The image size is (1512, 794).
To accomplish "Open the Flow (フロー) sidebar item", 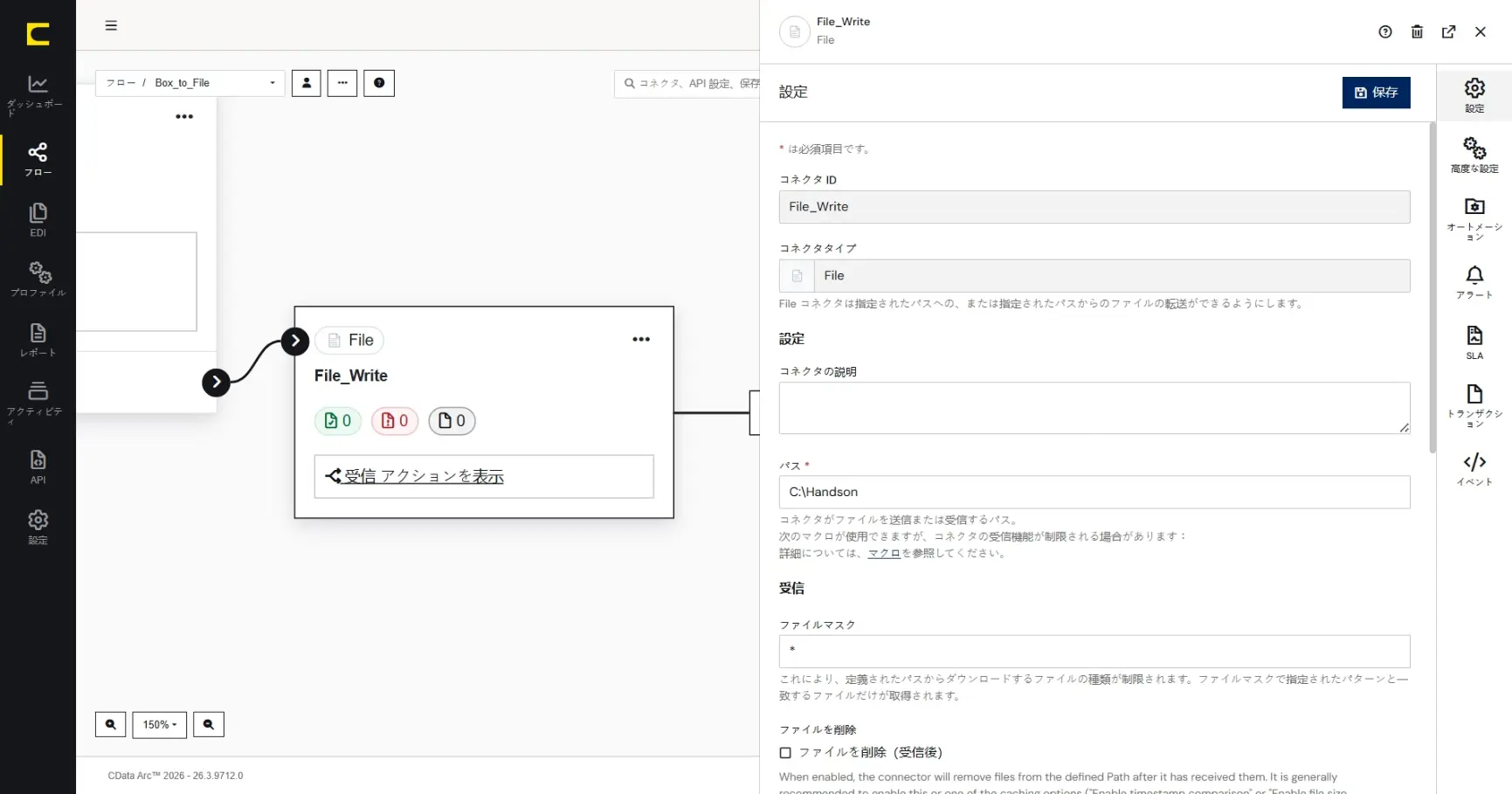I will tap(38, 159).
